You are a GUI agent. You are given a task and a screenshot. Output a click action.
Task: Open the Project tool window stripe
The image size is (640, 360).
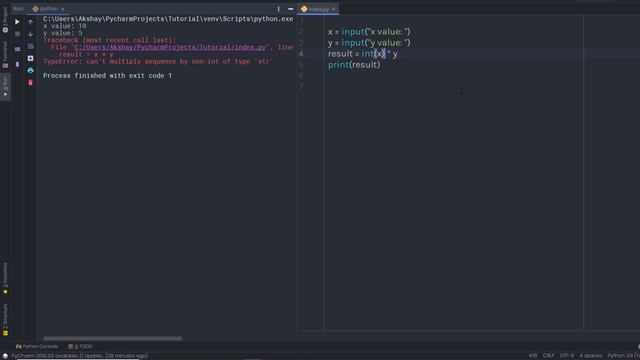pos(5,20)
